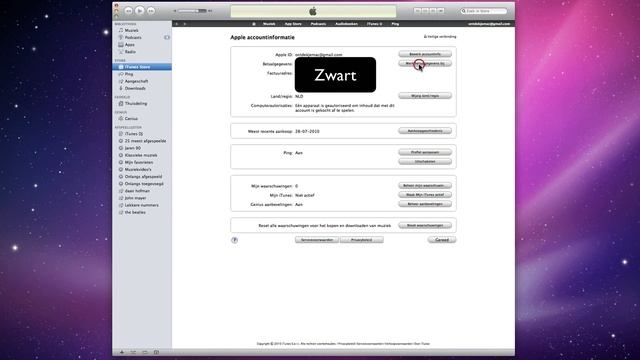Open the Ping store tab
Viewport: 640px width, 360px height.
click(x=395, y=24)
